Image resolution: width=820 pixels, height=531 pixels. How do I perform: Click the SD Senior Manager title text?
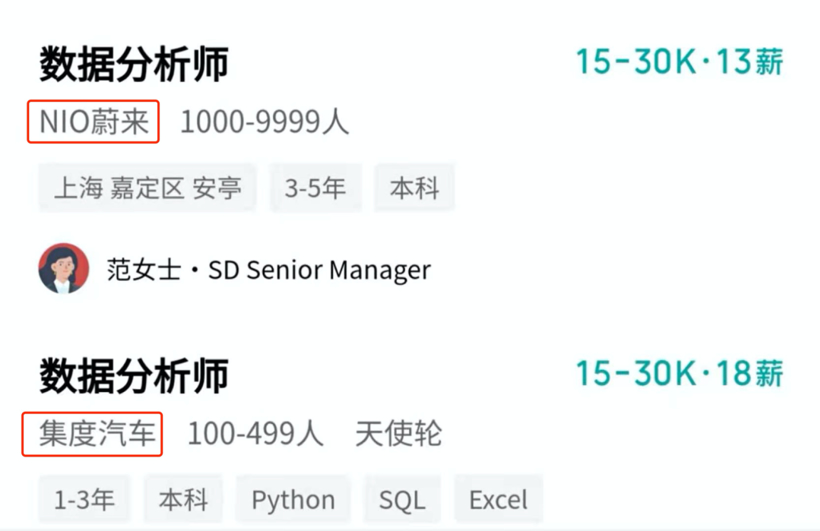click(x=319, y=269)
